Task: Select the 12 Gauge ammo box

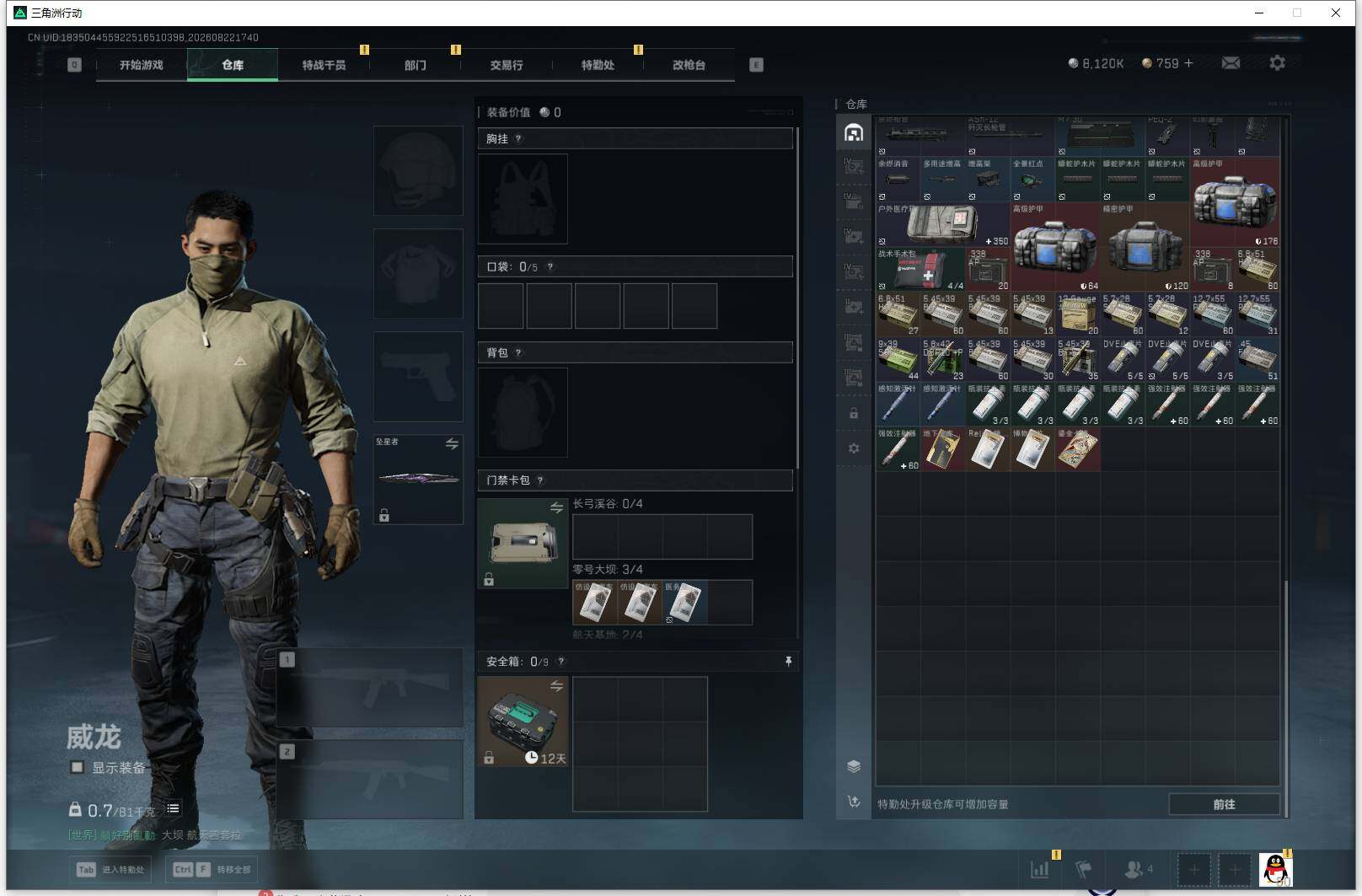Action: tap(1077, 314)
